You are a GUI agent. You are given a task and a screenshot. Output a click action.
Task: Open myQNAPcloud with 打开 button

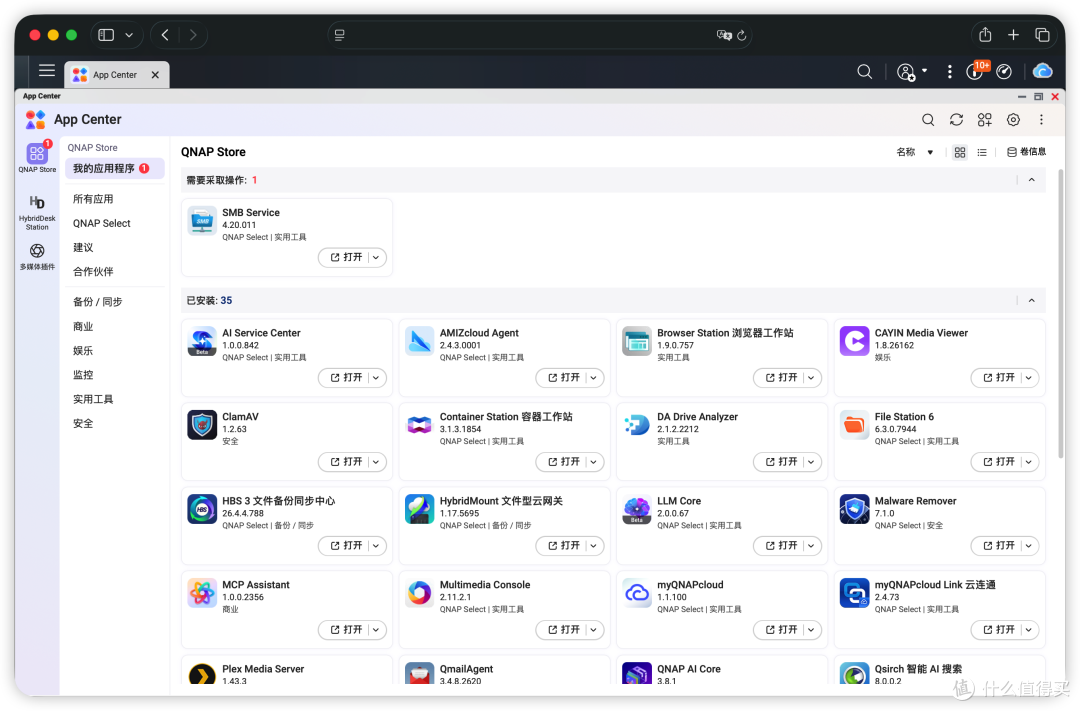click(x=780, y=630)
